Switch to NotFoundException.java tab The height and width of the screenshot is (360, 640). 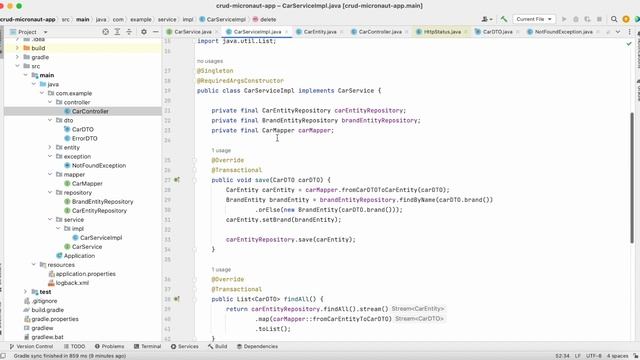point(563,32)
